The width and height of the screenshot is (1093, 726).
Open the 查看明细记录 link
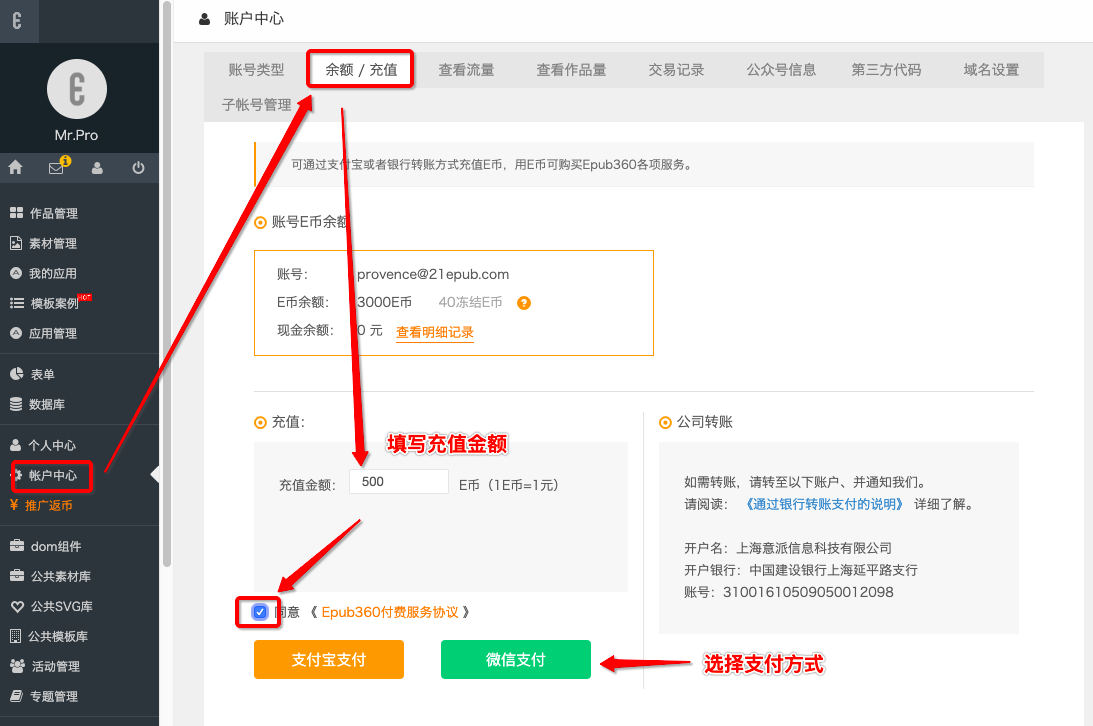tap(434, 332)
